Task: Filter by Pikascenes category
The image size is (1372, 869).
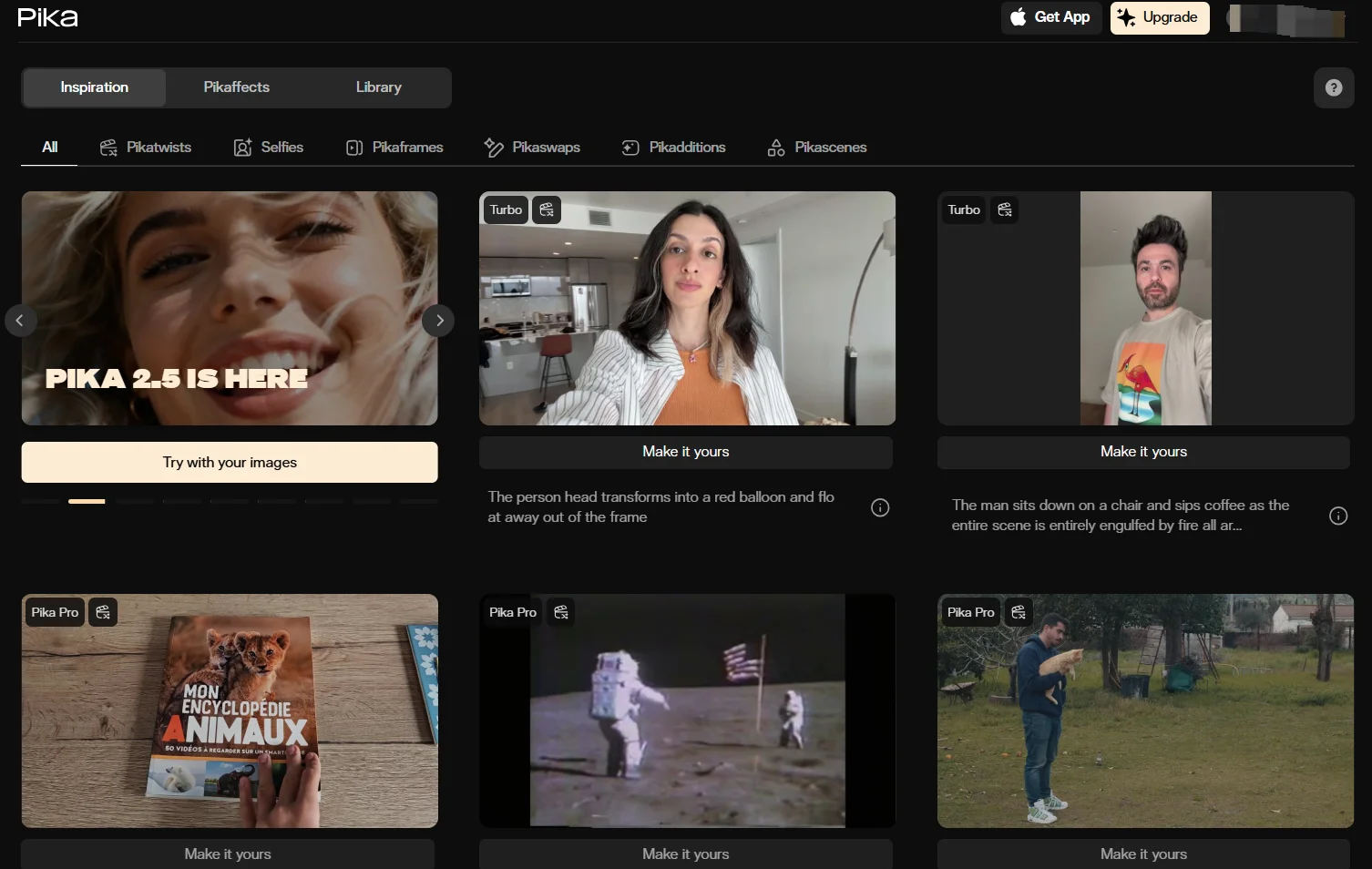Action: pos(817,148)
